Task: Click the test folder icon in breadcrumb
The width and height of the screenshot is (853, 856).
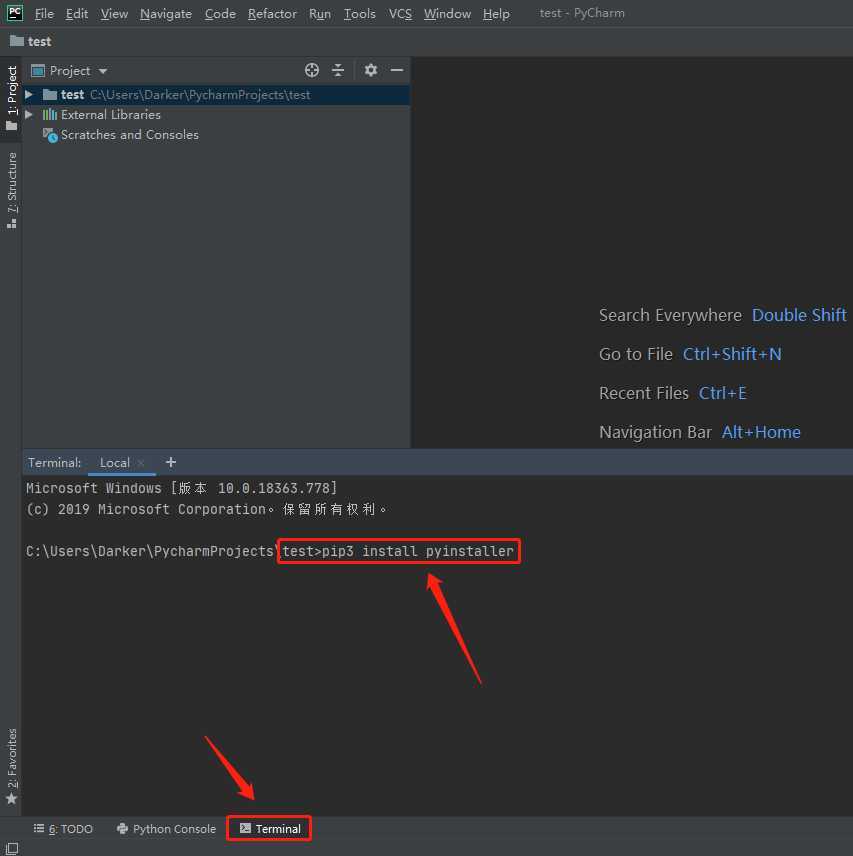Action: coord(17,41)
